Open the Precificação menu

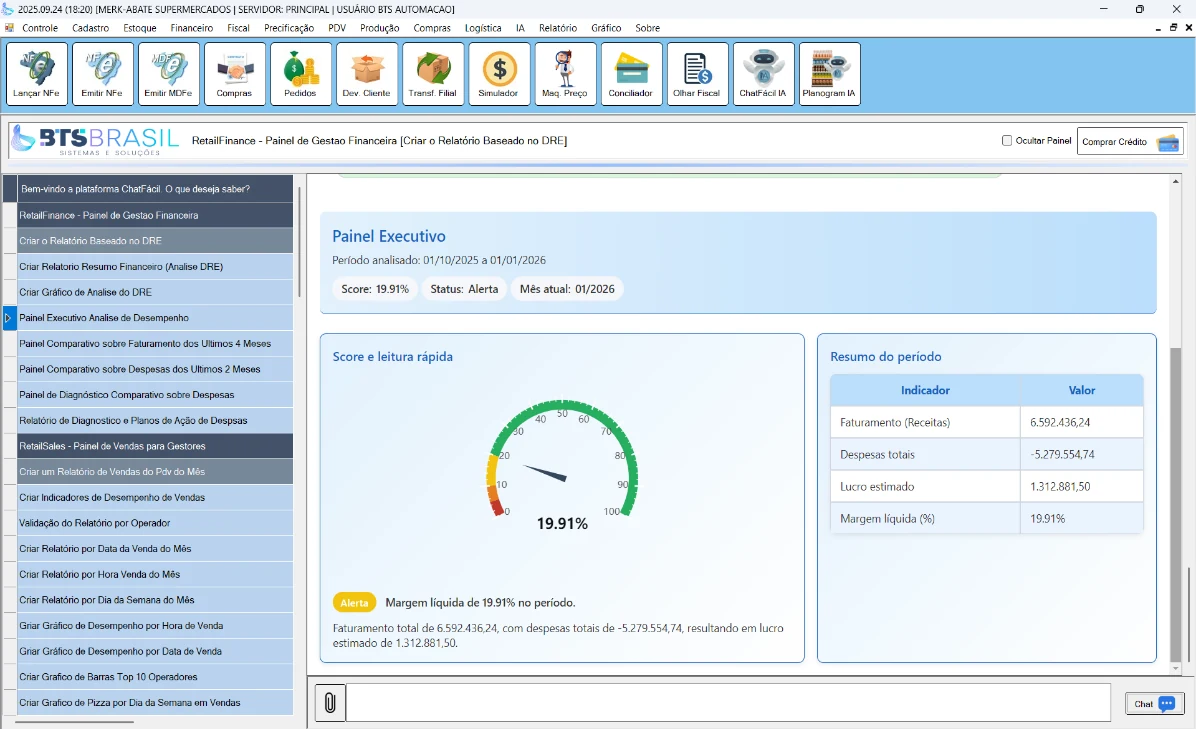point(289,27)
